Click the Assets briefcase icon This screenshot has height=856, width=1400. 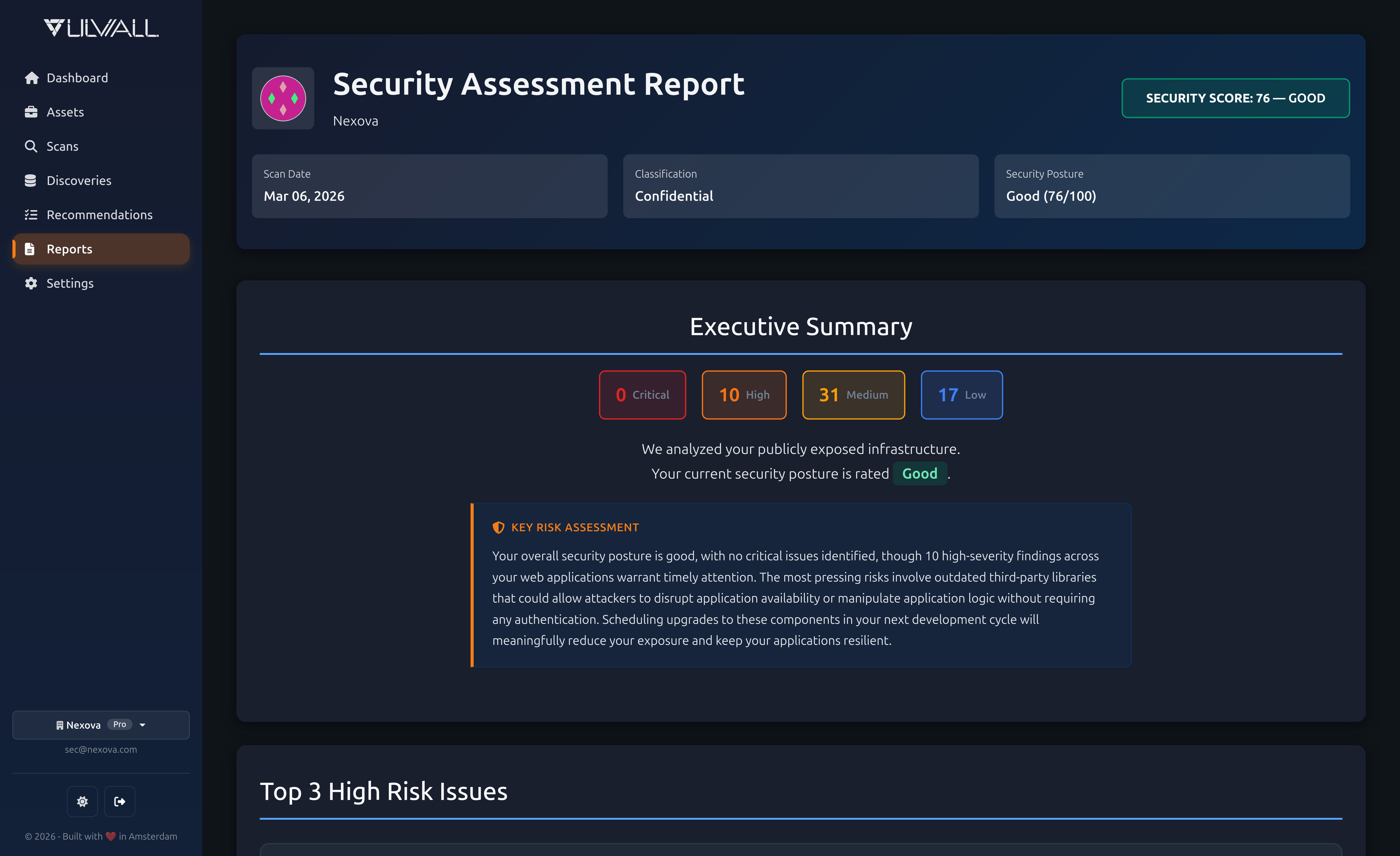click(x=31, y=112)
